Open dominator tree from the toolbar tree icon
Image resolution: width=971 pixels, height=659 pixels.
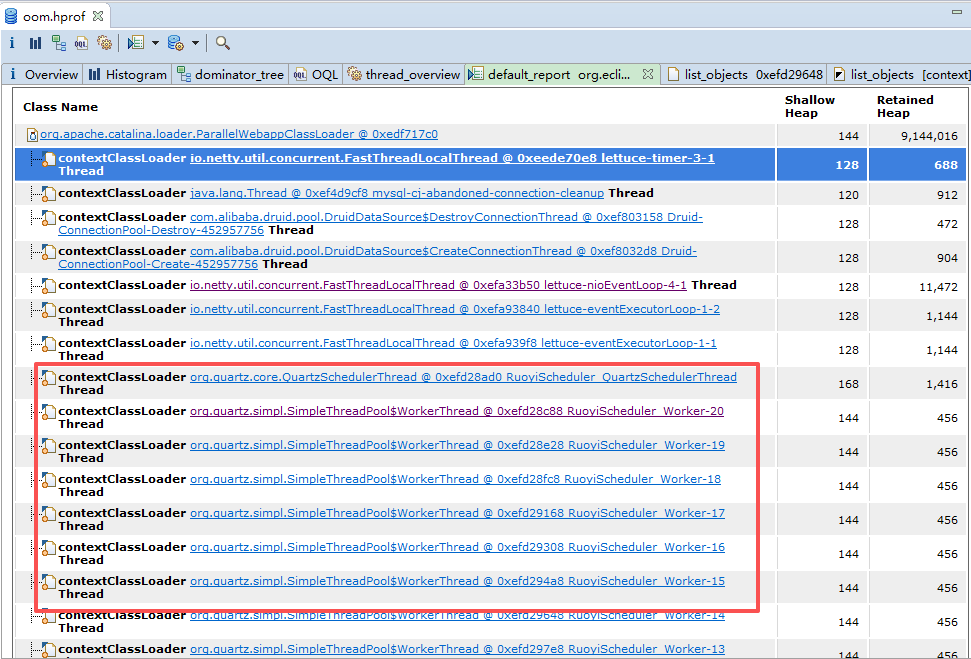(x=59, y=43)
